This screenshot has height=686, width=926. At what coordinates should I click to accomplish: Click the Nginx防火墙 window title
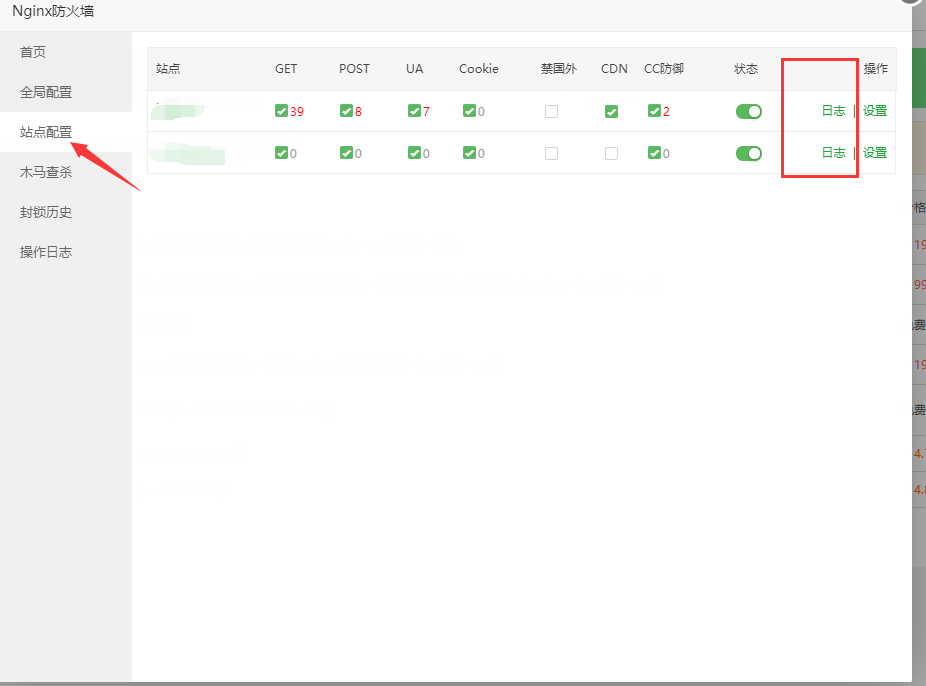click(x=53, y=11)
